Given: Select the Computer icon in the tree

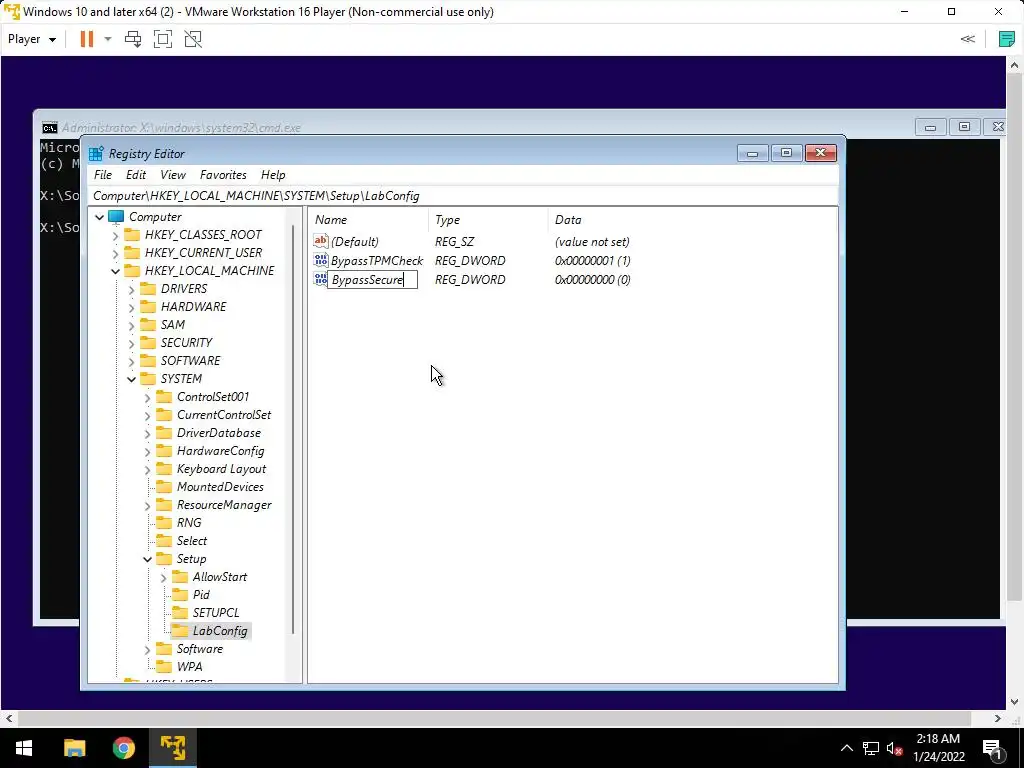Looking at the screenshot, I should [116, 216].
